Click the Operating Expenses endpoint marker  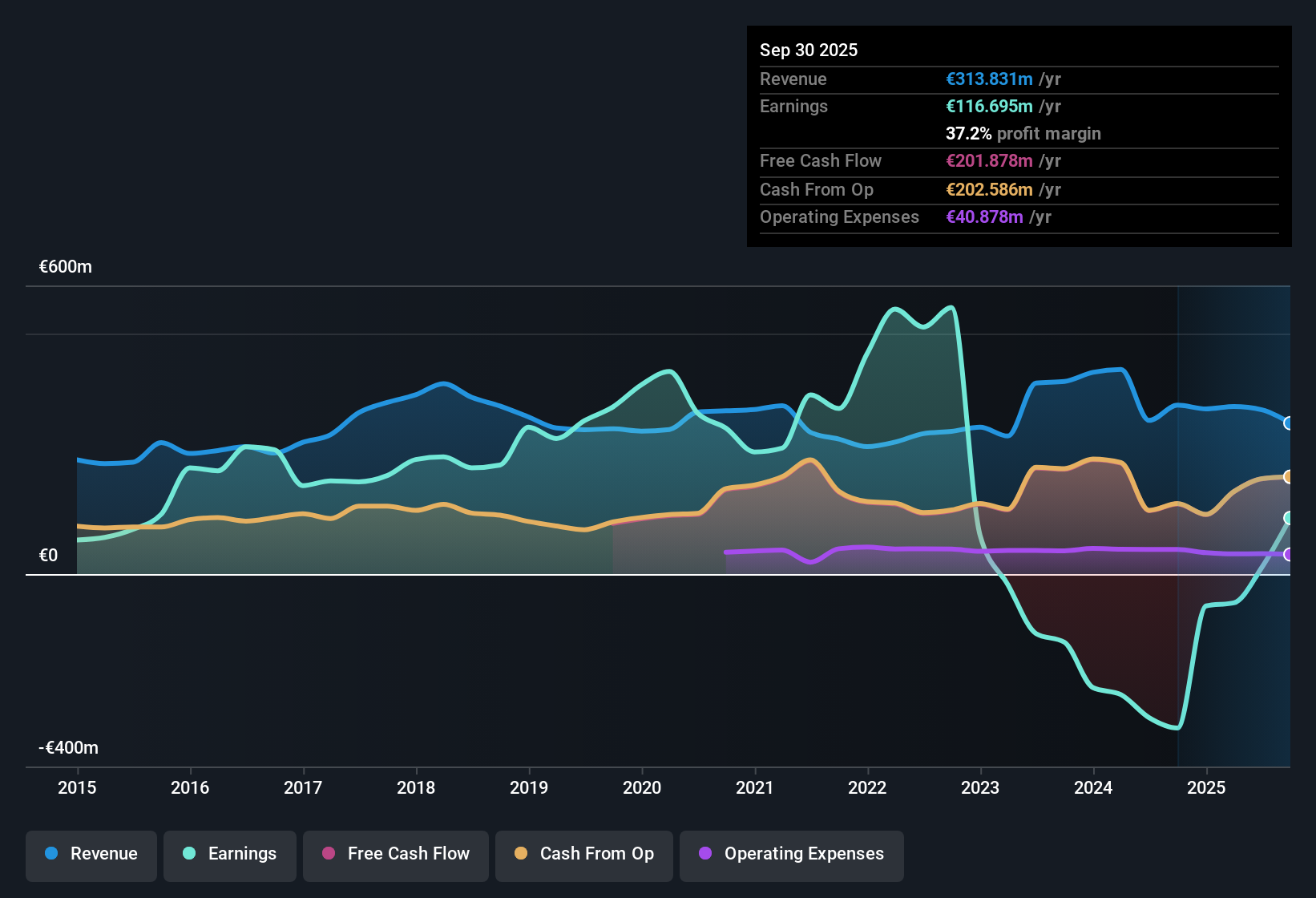(x=1289, y=553)
